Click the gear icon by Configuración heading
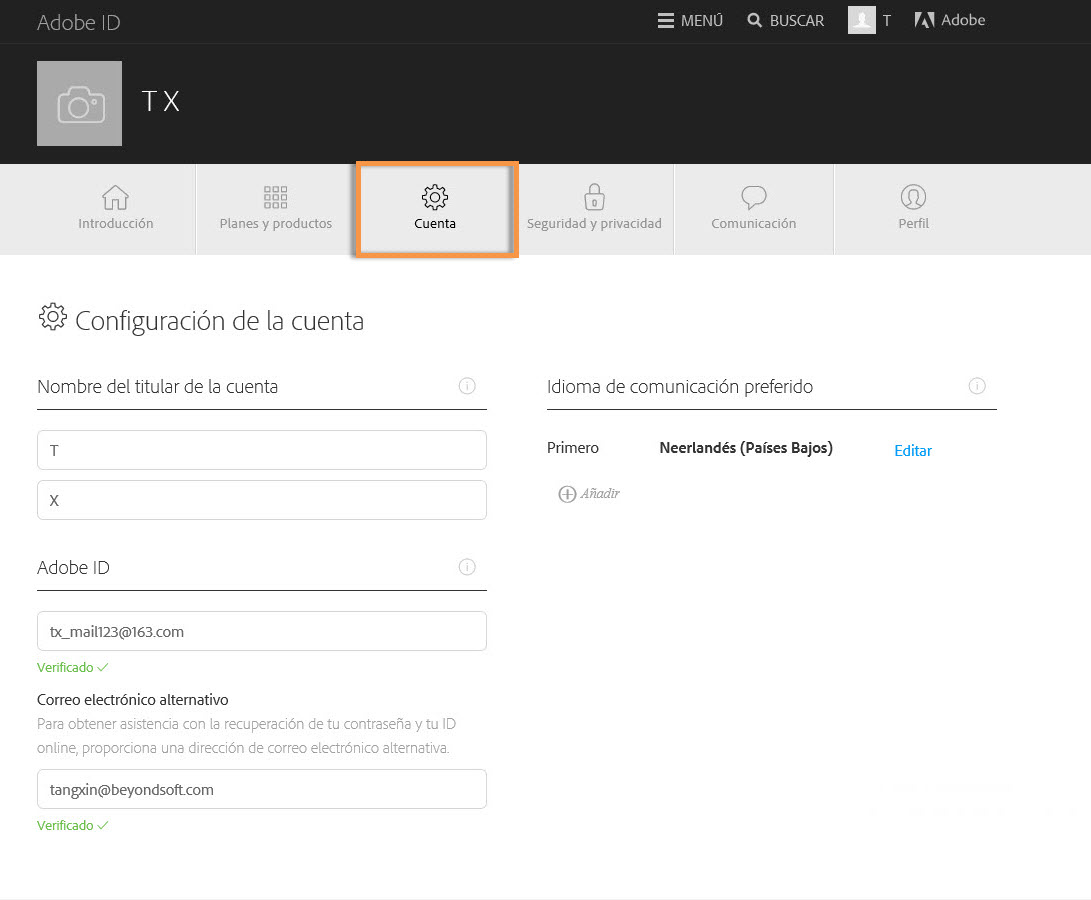The image size is (1091, 900). click(52, 317)
